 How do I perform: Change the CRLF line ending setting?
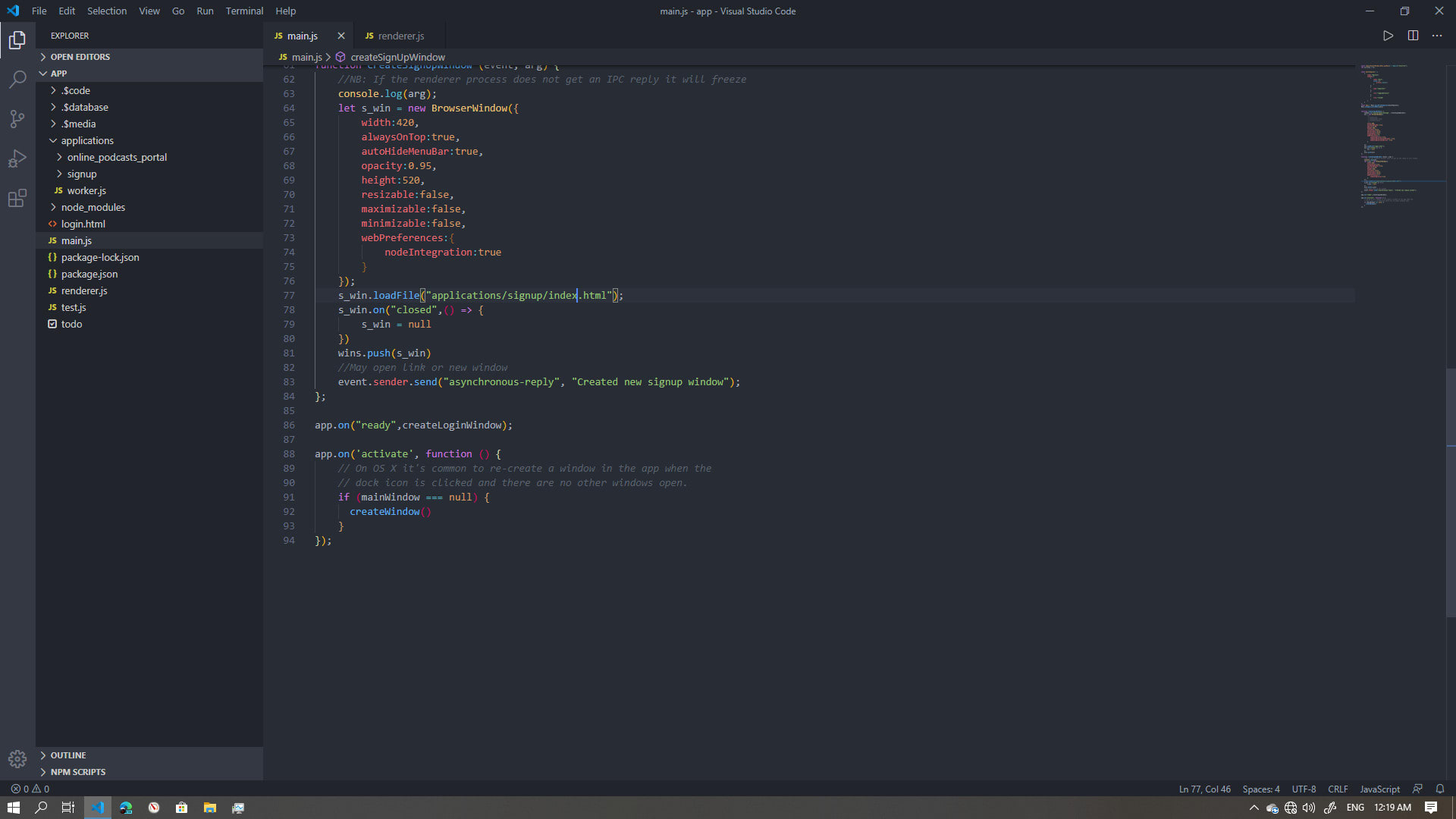[x=1337, y=789]
